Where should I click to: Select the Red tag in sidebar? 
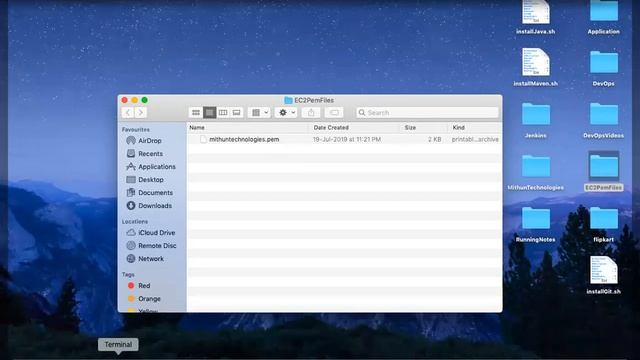pyautogui.click(x=144, y=286)
